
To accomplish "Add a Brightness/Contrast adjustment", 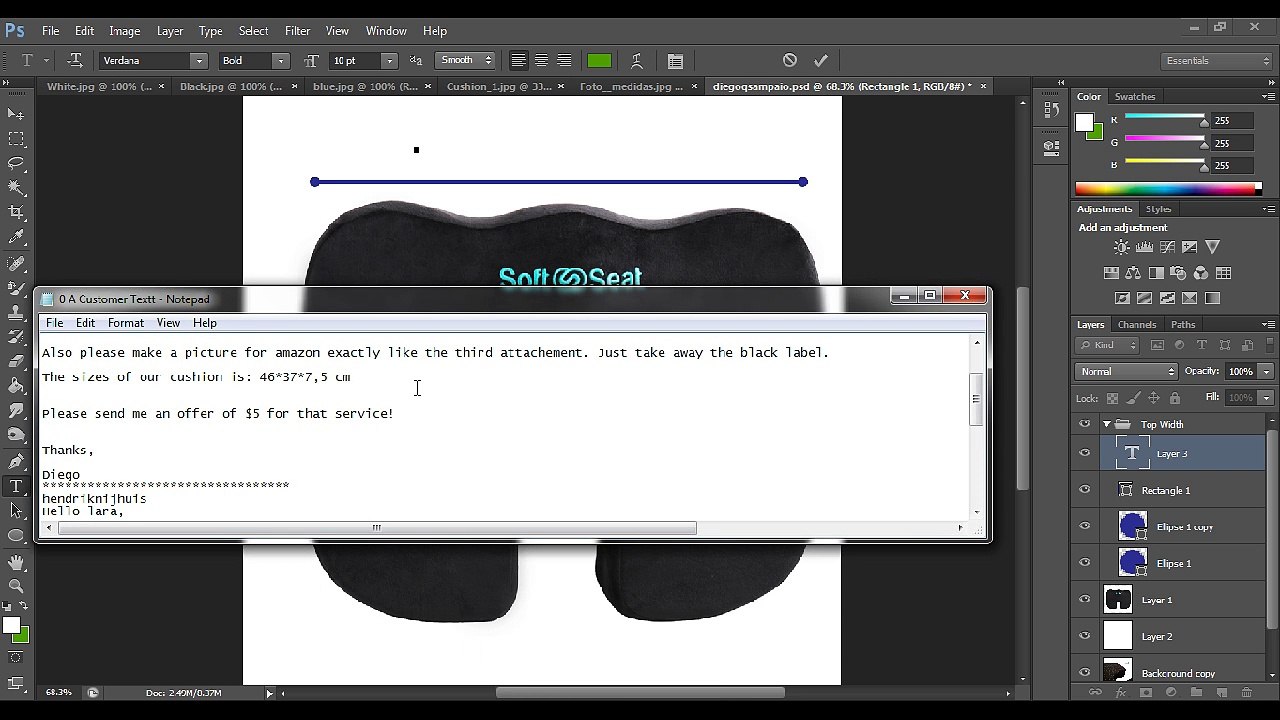I will point(1122,247).
